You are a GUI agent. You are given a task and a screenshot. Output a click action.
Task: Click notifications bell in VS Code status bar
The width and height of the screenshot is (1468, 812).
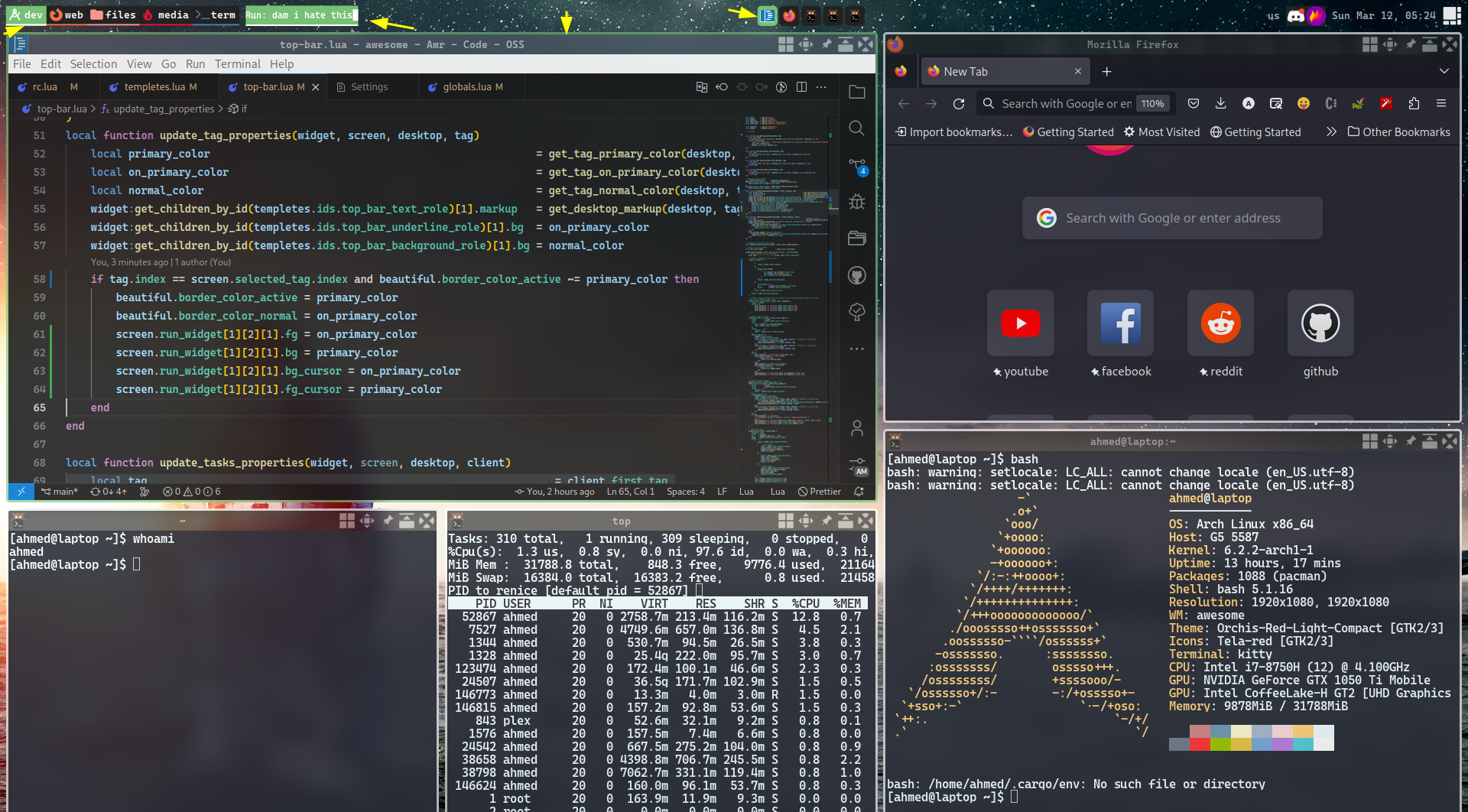tap(859, 492)
